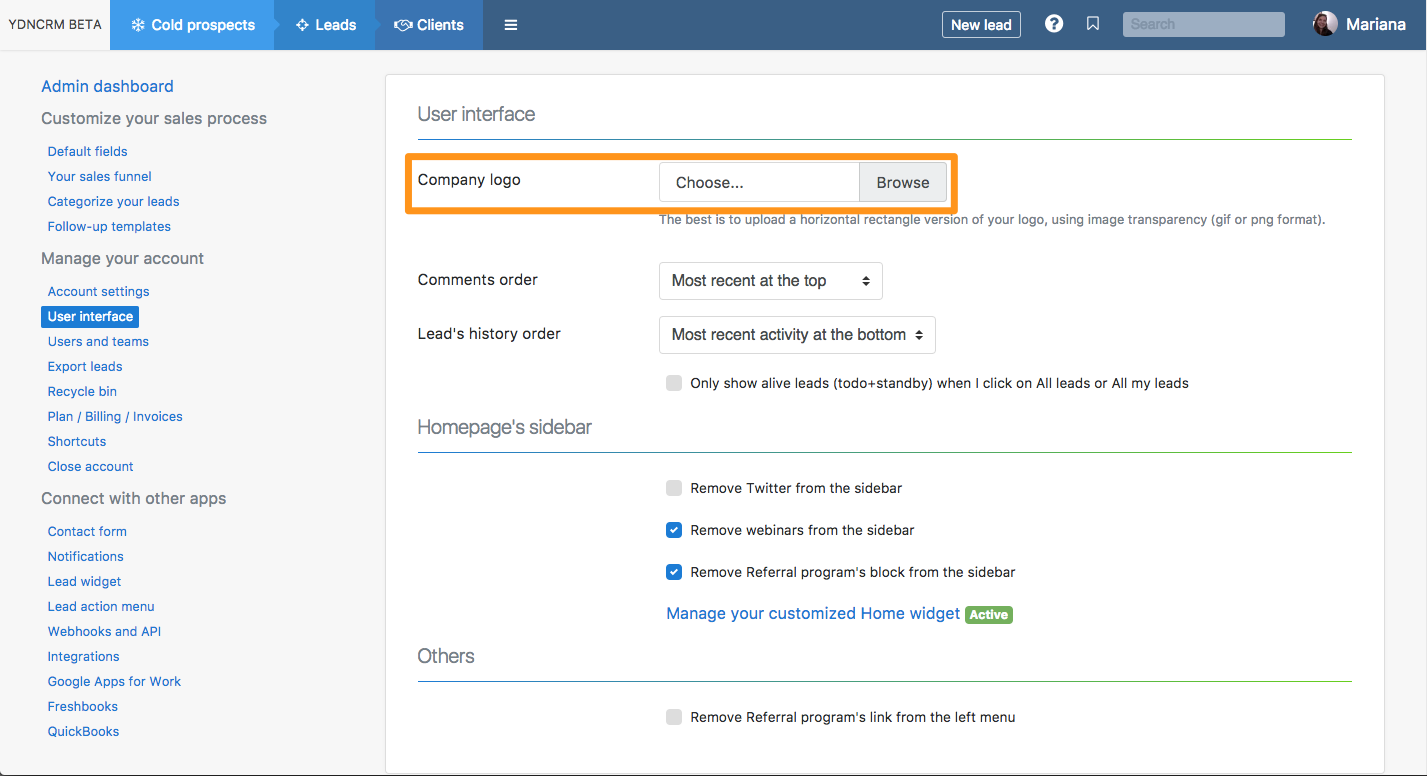Open the bookmark icon in top bar

(x=1093, y=24)
